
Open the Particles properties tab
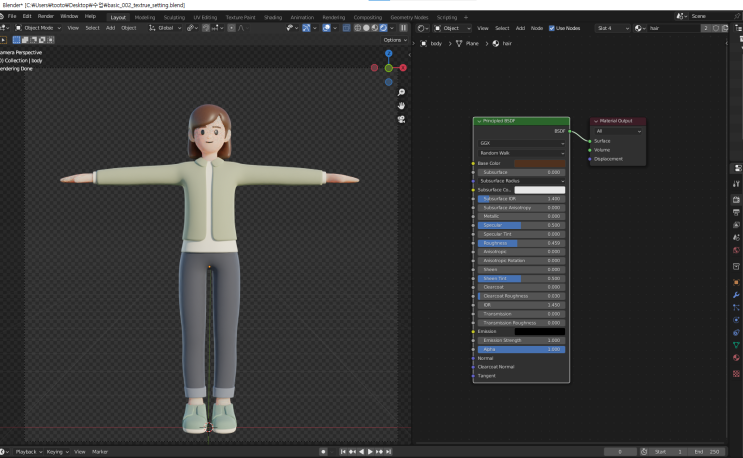pos(736,307)
